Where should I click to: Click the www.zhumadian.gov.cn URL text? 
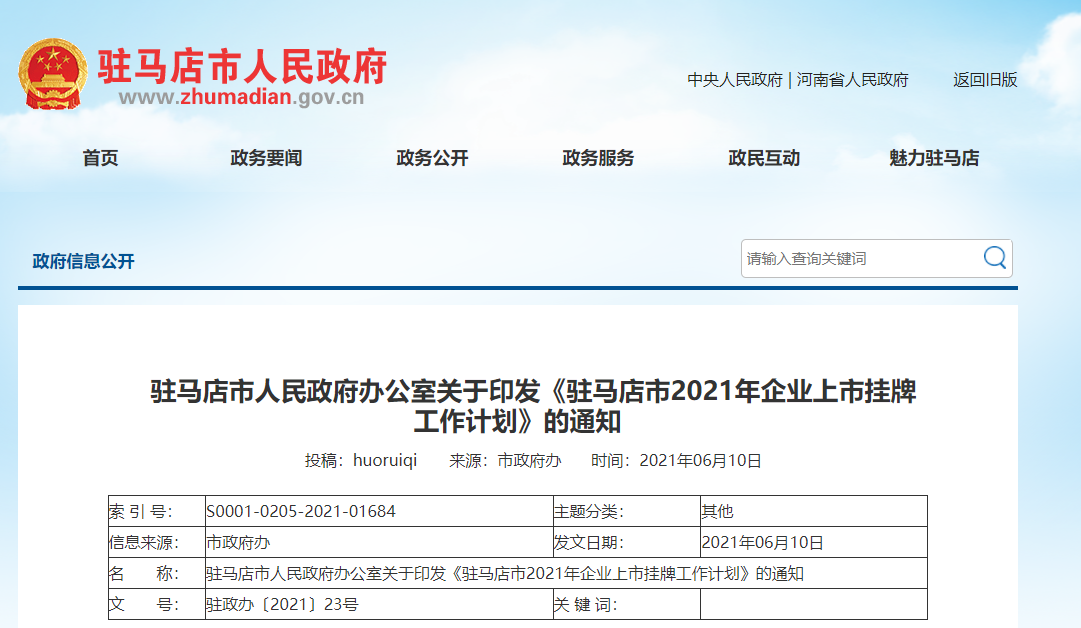pyautogui.click(x=241, y=97)
